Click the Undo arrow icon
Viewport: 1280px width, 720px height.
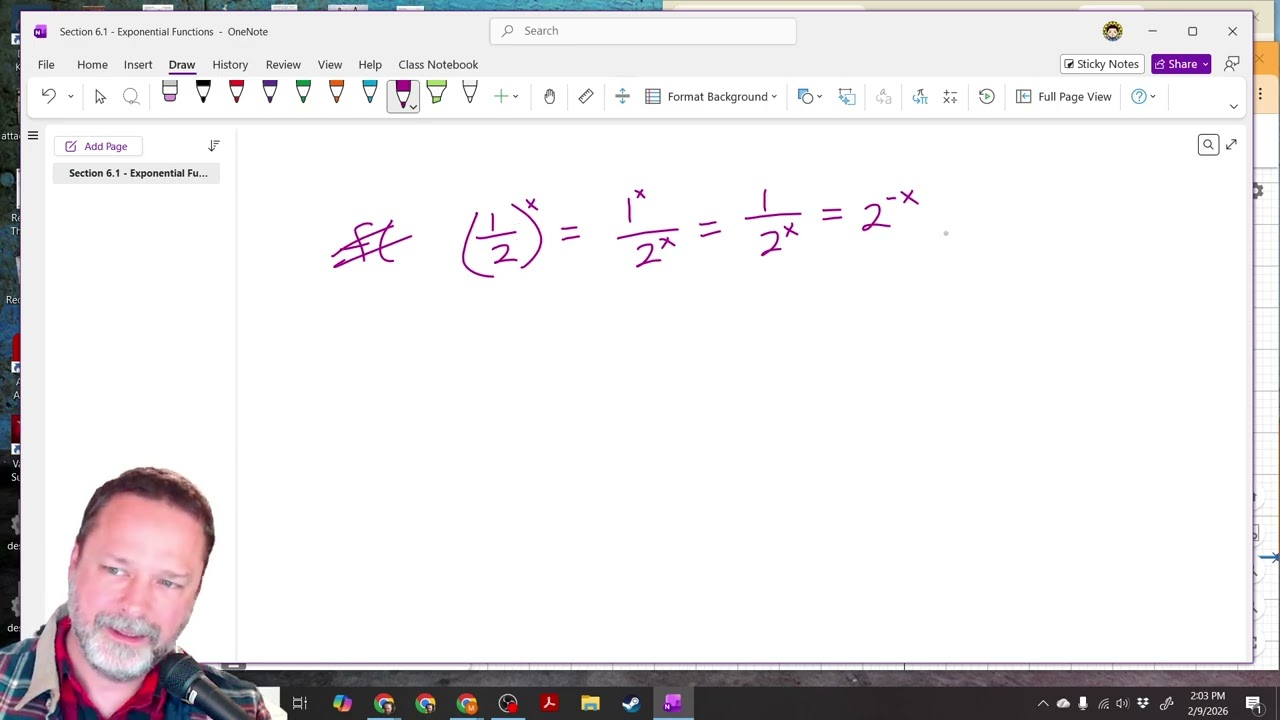(48, 96)
